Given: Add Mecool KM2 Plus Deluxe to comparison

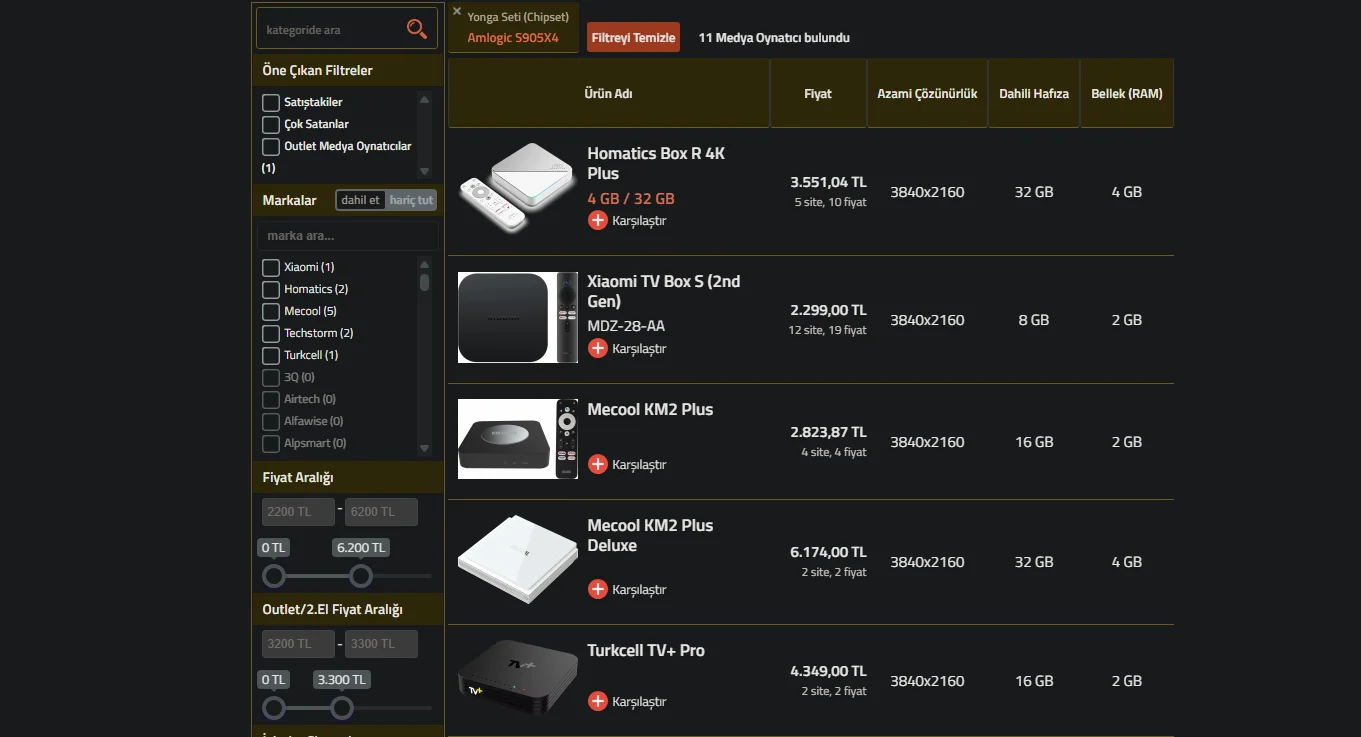Looking at the screenshot, I should click(598, 589).
